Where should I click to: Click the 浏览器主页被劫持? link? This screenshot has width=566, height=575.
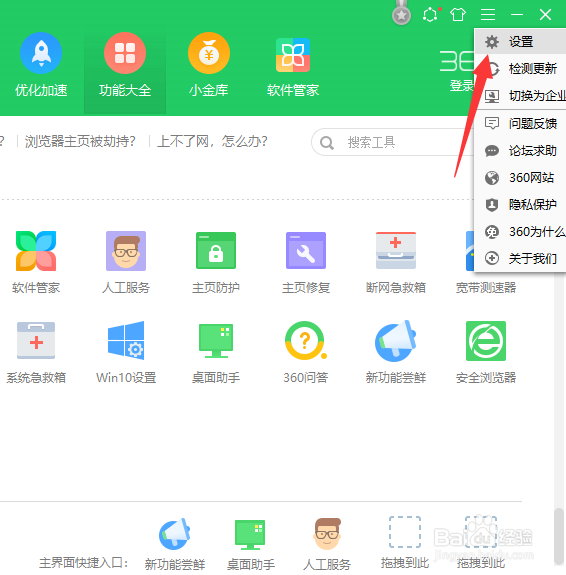80,142
